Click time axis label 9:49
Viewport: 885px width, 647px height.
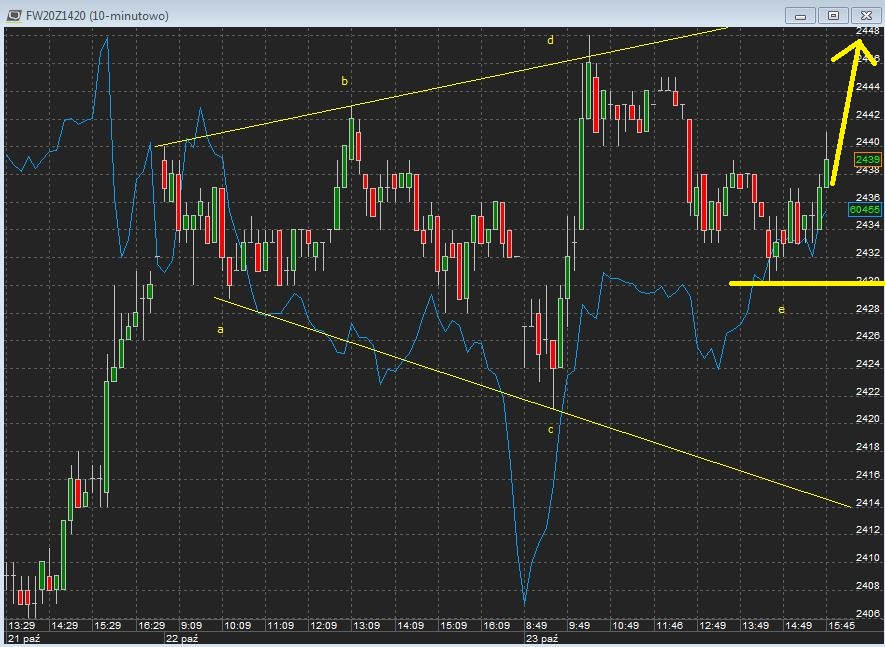point(579,625)
